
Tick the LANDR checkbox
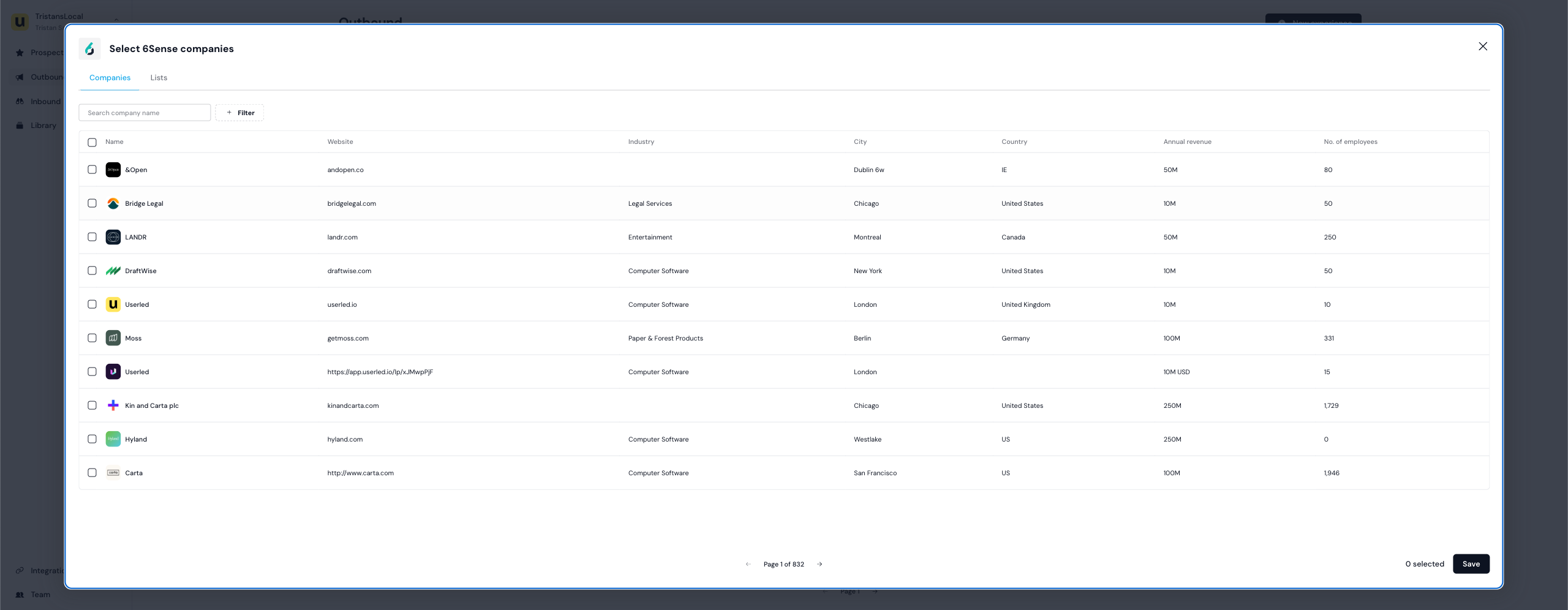click(92, 237)
